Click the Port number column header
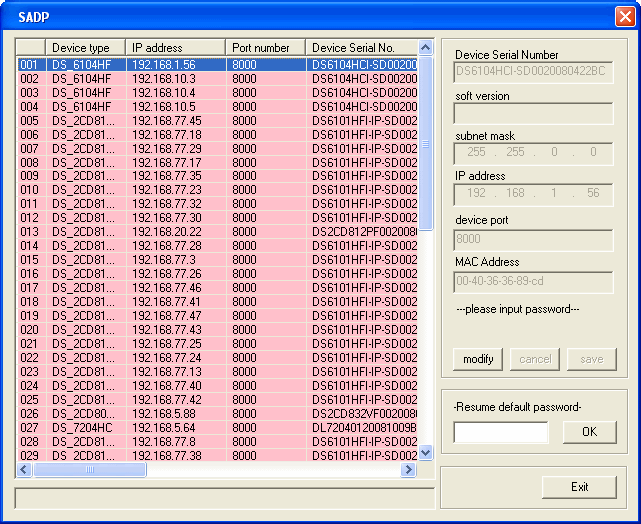The width and height of the screenshot is (641, 524). (x=265, y=48)
